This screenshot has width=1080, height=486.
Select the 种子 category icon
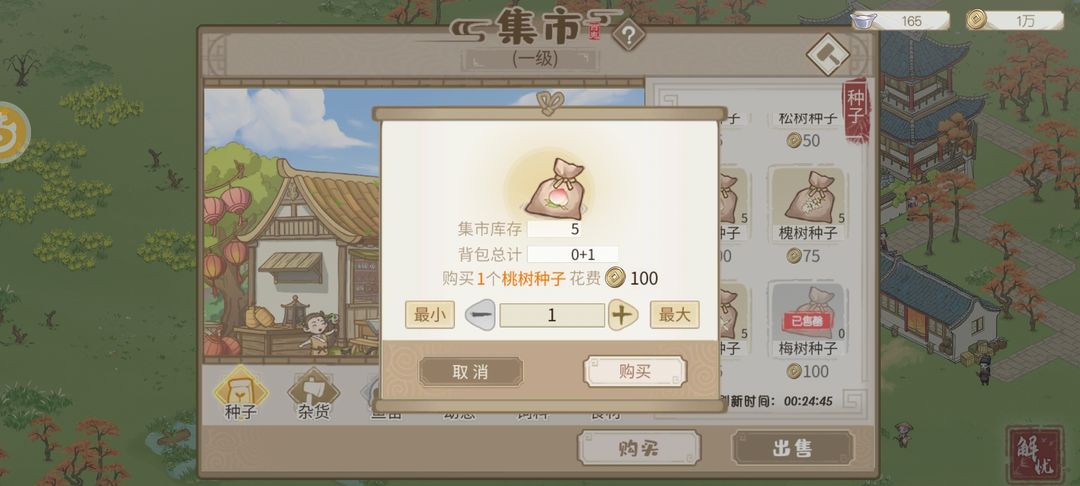point(240,393)
